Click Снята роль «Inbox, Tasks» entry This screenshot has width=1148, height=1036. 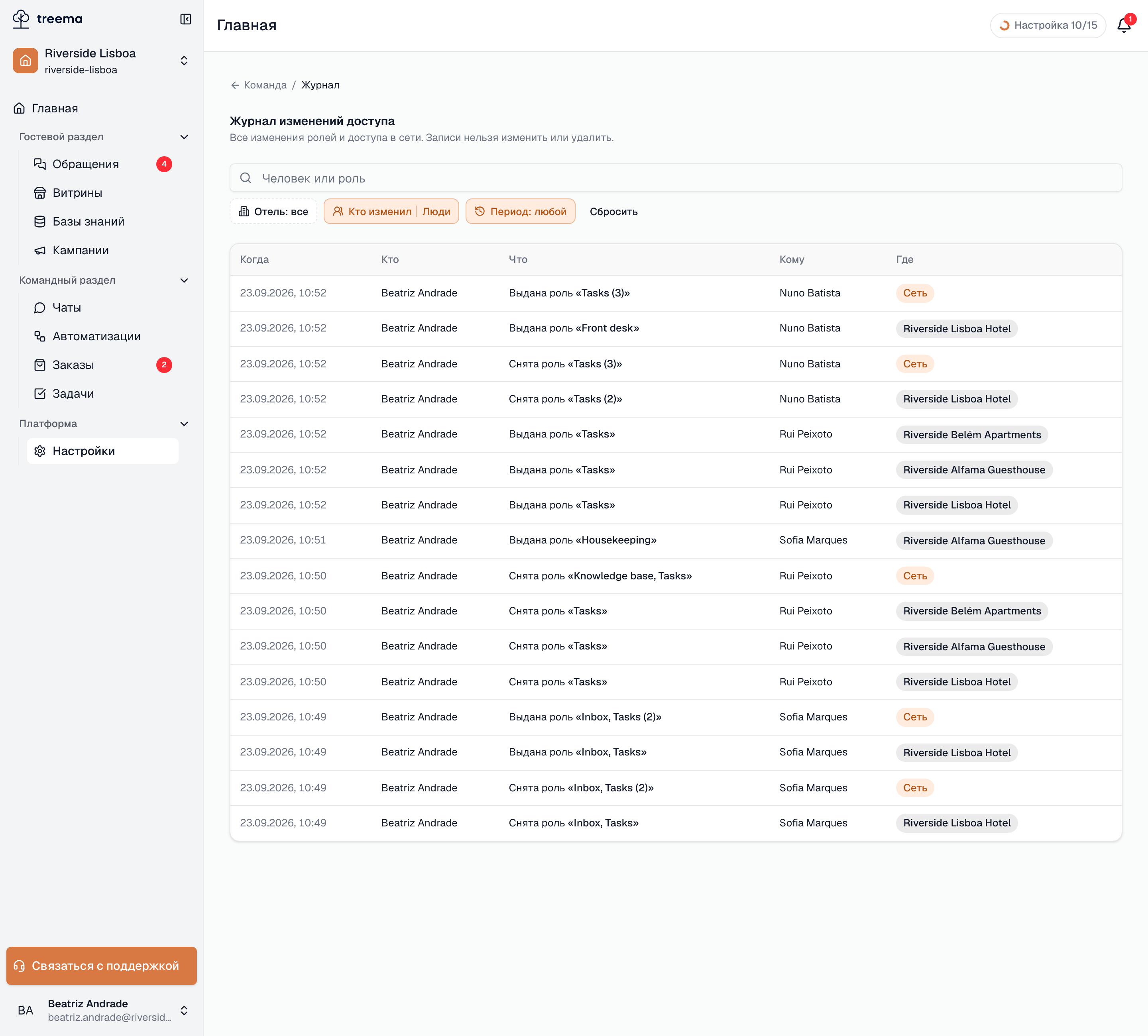(574, 823)
